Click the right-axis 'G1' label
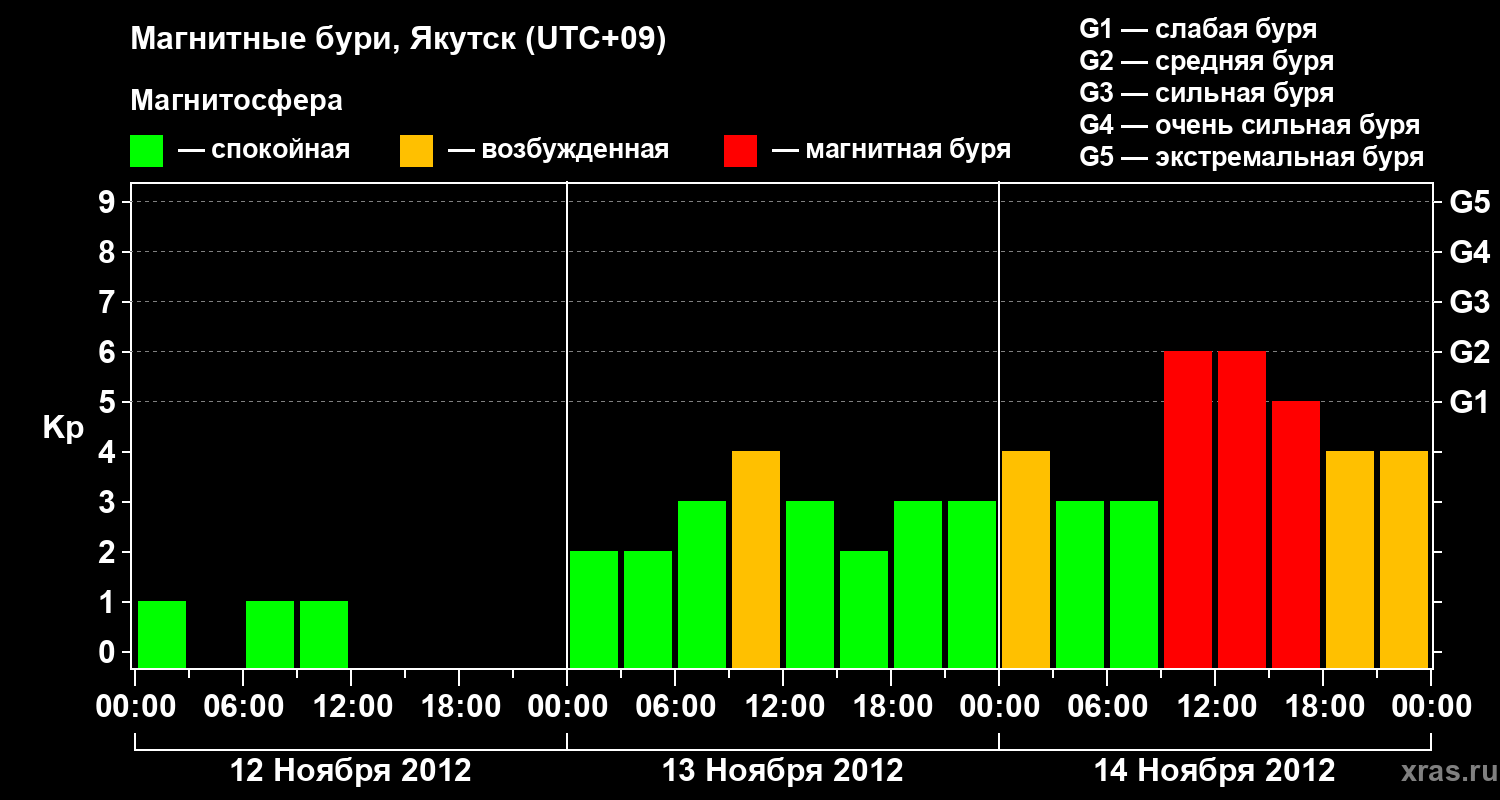Screen dimensions: 1500x800 (x=1469, y=402)
